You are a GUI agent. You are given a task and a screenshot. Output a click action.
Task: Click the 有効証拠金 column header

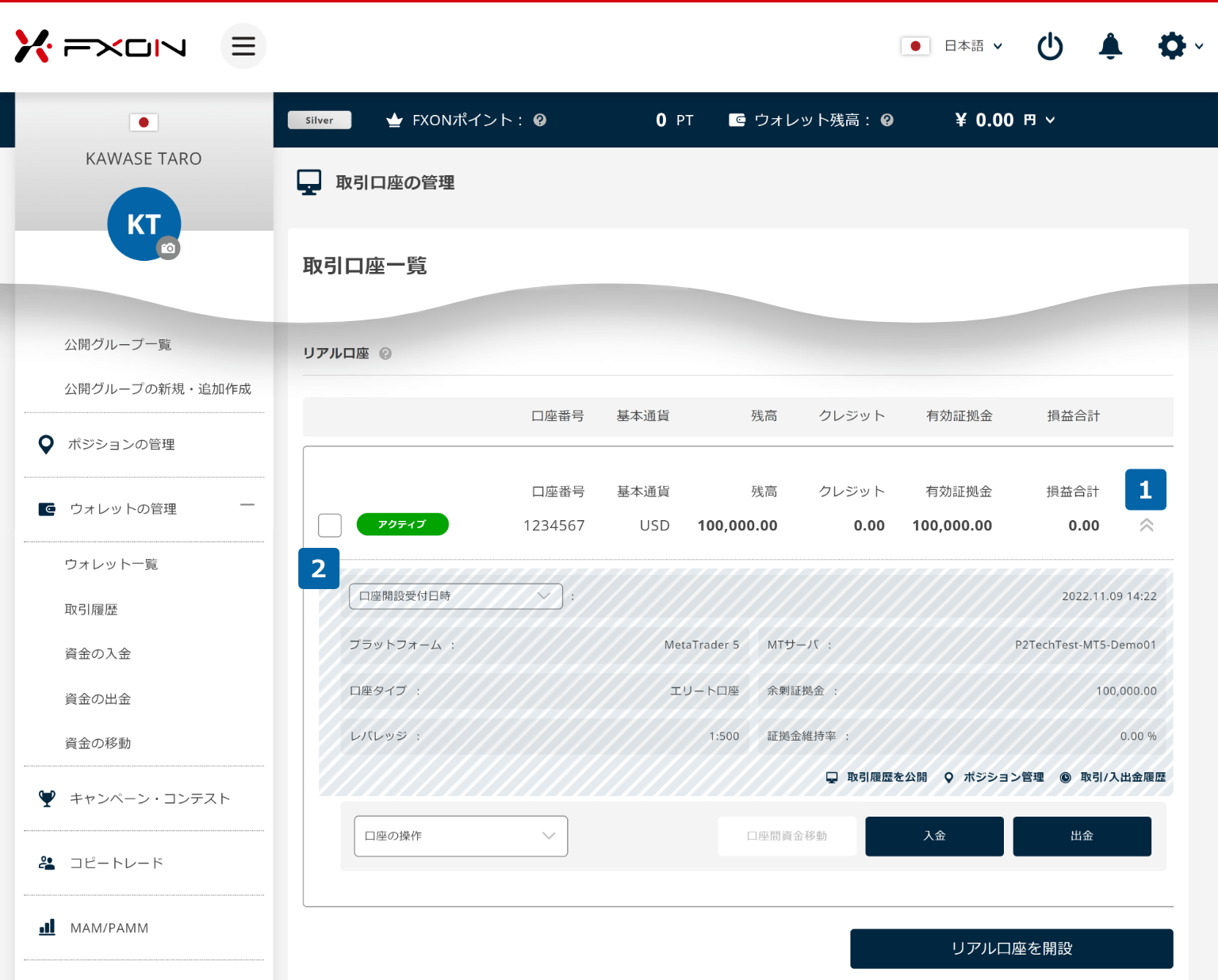pyautogui.click(x=959, y=415)
